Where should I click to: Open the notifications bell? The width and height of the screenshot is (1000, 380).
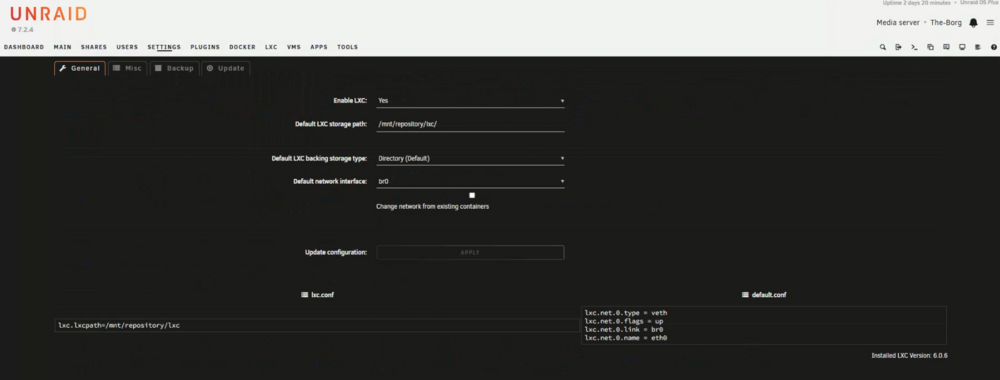pos(973,23)
